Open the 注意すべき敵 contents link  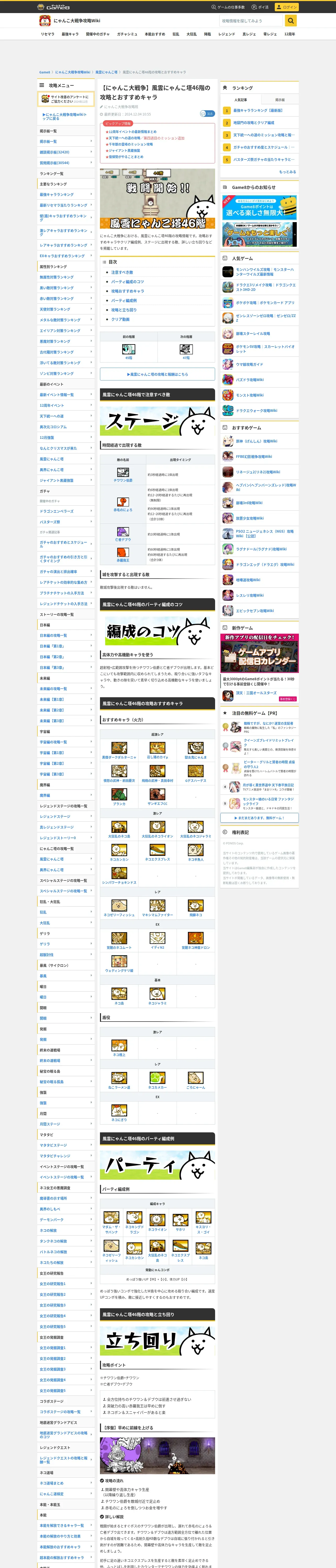pyautogui.click(x=122, y=272)
